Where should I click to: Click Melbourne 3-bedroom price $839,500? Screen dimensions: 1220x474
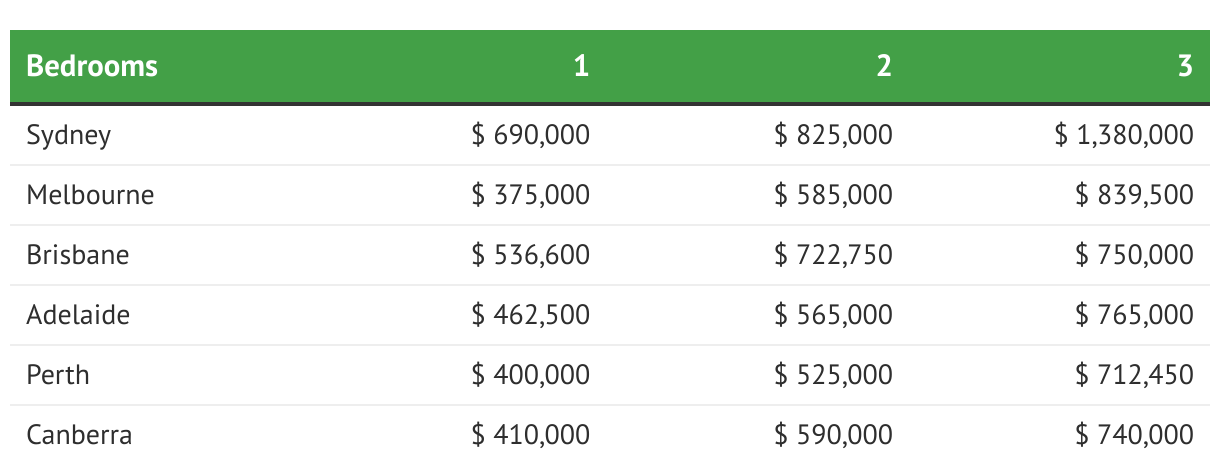pos(1134,195)
